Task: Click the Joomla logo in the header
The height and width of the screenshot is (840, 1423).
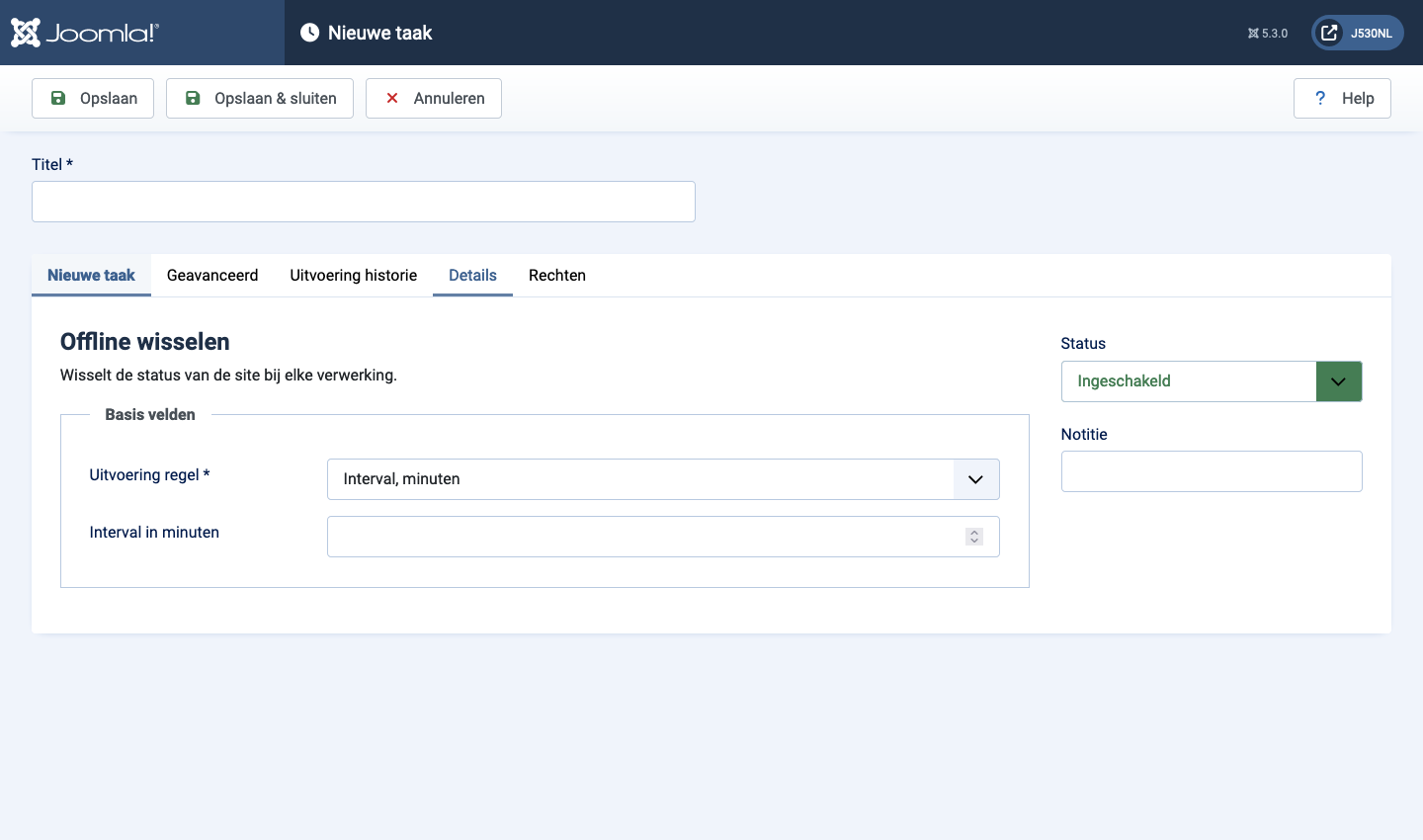Action: (85, 33)
